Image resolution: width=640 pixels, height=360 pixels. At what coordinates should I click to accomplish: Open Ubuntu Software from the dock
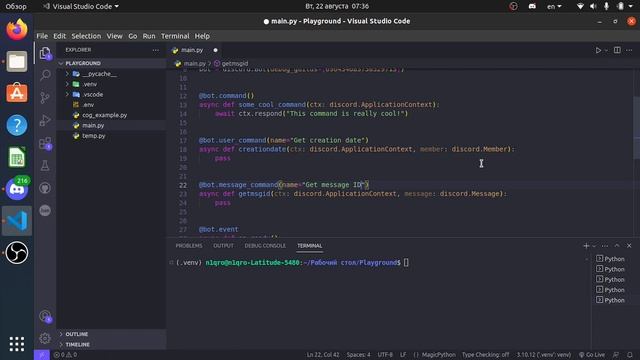point(17,93)
